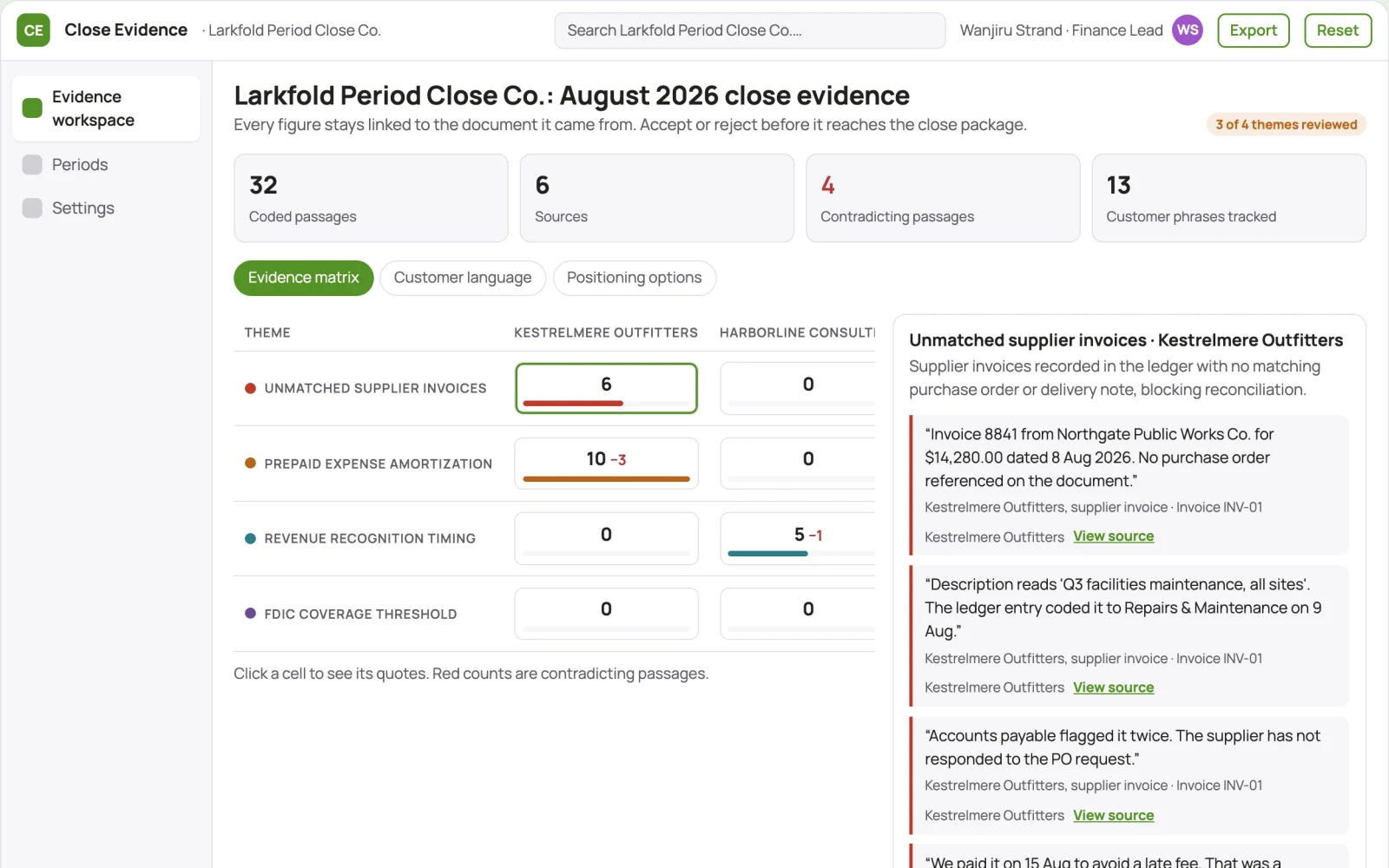Click the Prepaid Expense Amortization theme label
This screenshot has height=868, width=1389.
point(378,464)
